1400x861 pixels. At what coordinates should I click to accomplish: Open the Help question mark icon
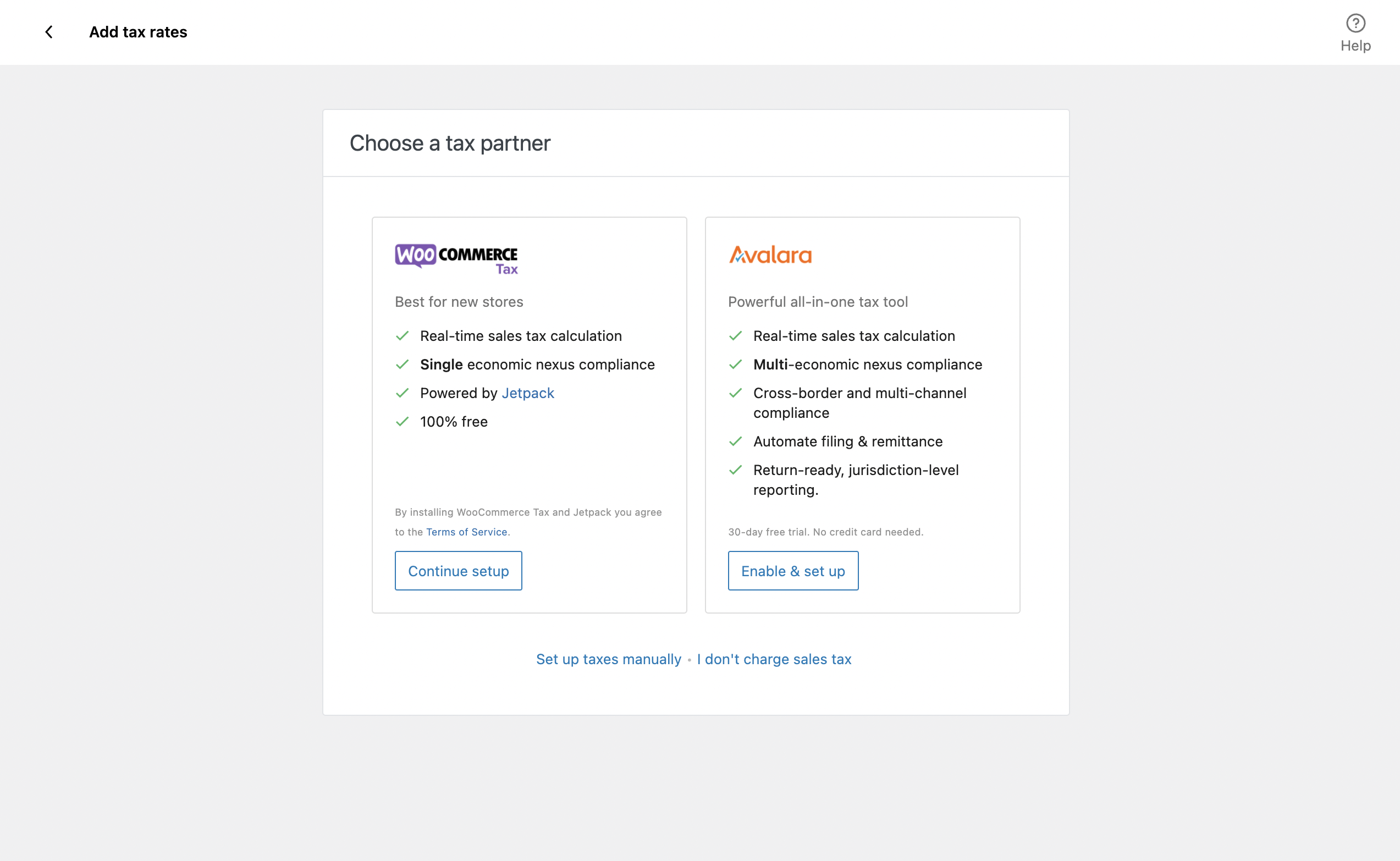coord(1355,23)
